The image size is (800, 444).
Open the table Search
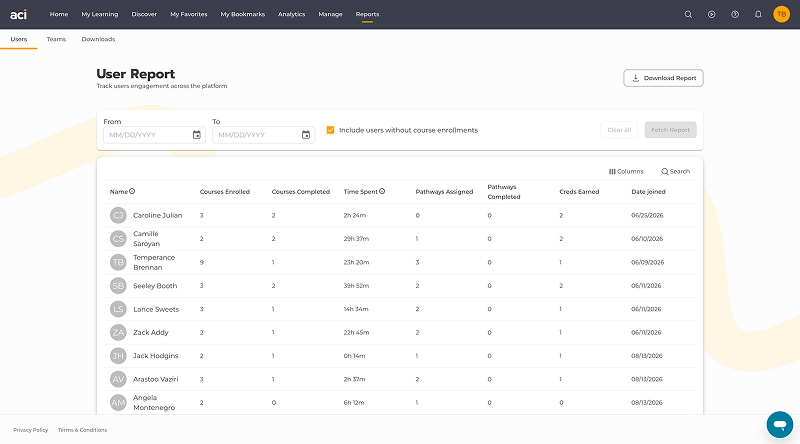(676, 171)
